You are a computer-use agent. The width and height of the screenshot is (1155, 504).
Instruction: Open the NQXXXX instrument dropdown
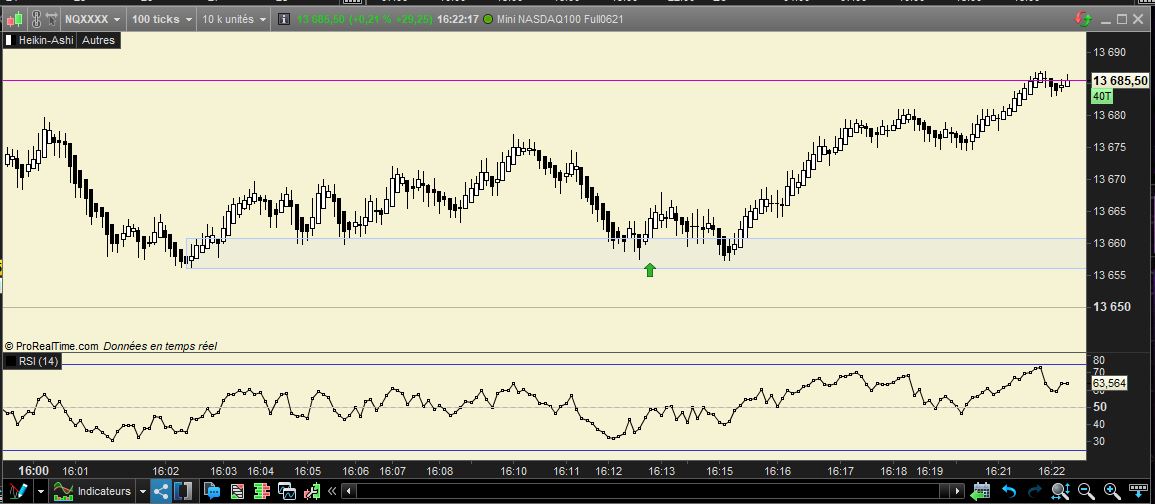pos(94,19)
